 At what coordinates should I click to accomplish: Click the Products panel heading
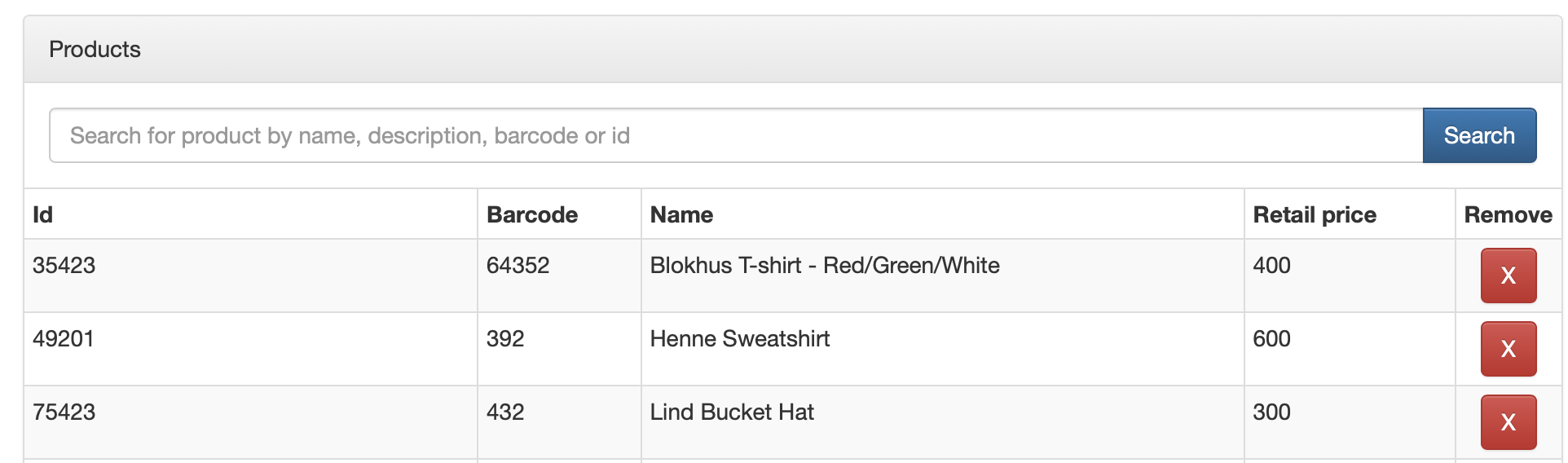coord(95,50)
